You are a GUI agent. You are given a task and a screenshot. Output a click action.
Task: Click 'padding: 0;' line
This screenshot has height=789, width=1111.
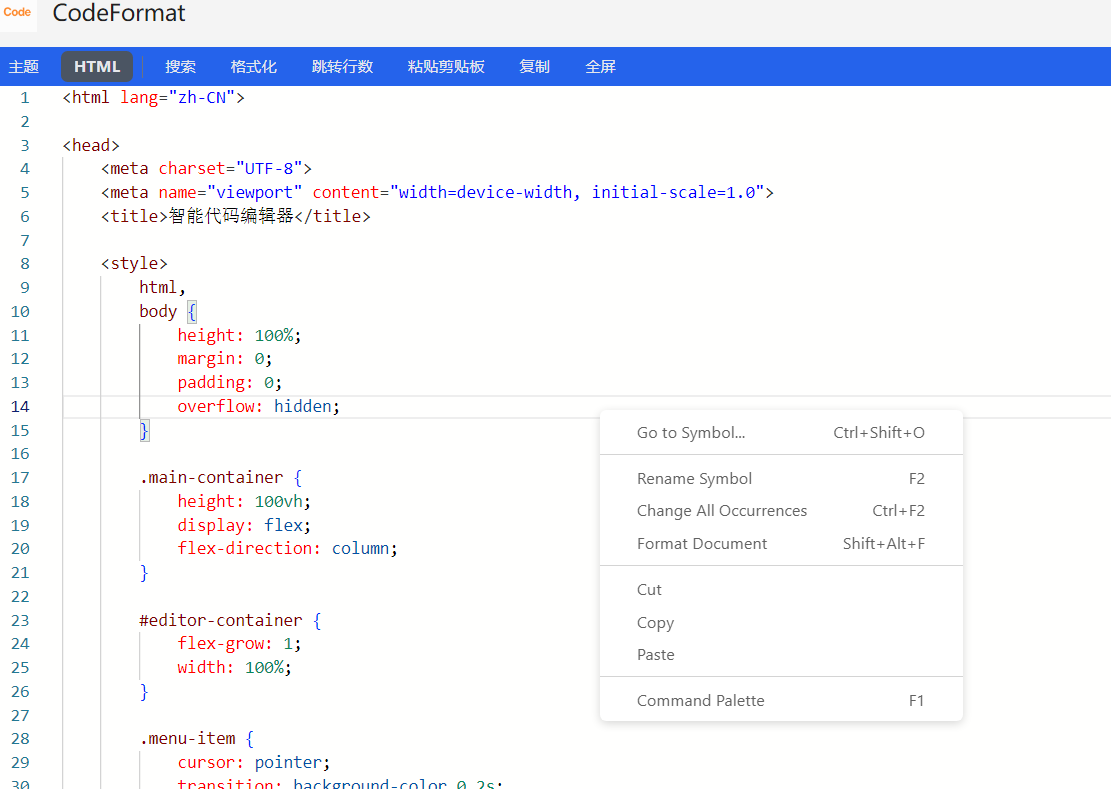(x=230, y=382)
